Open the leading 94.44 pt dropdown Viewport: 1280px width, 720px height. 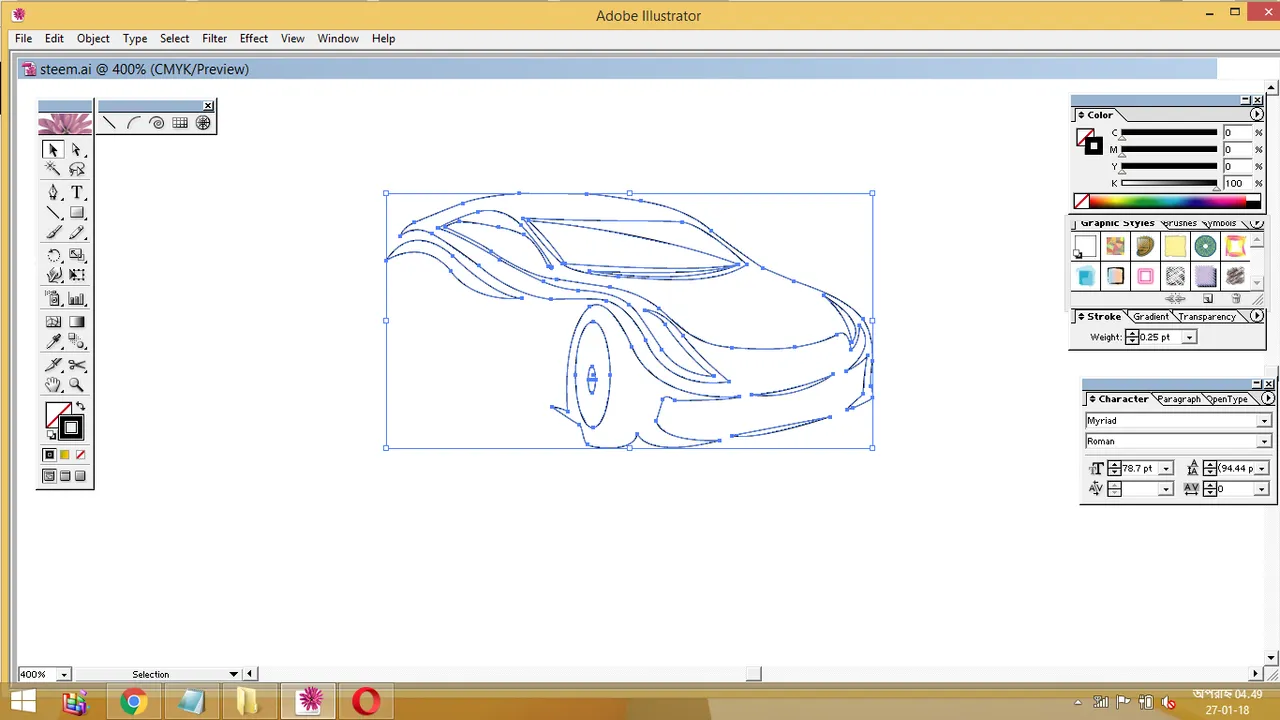pyautogui.click(x=1263, y=469)
